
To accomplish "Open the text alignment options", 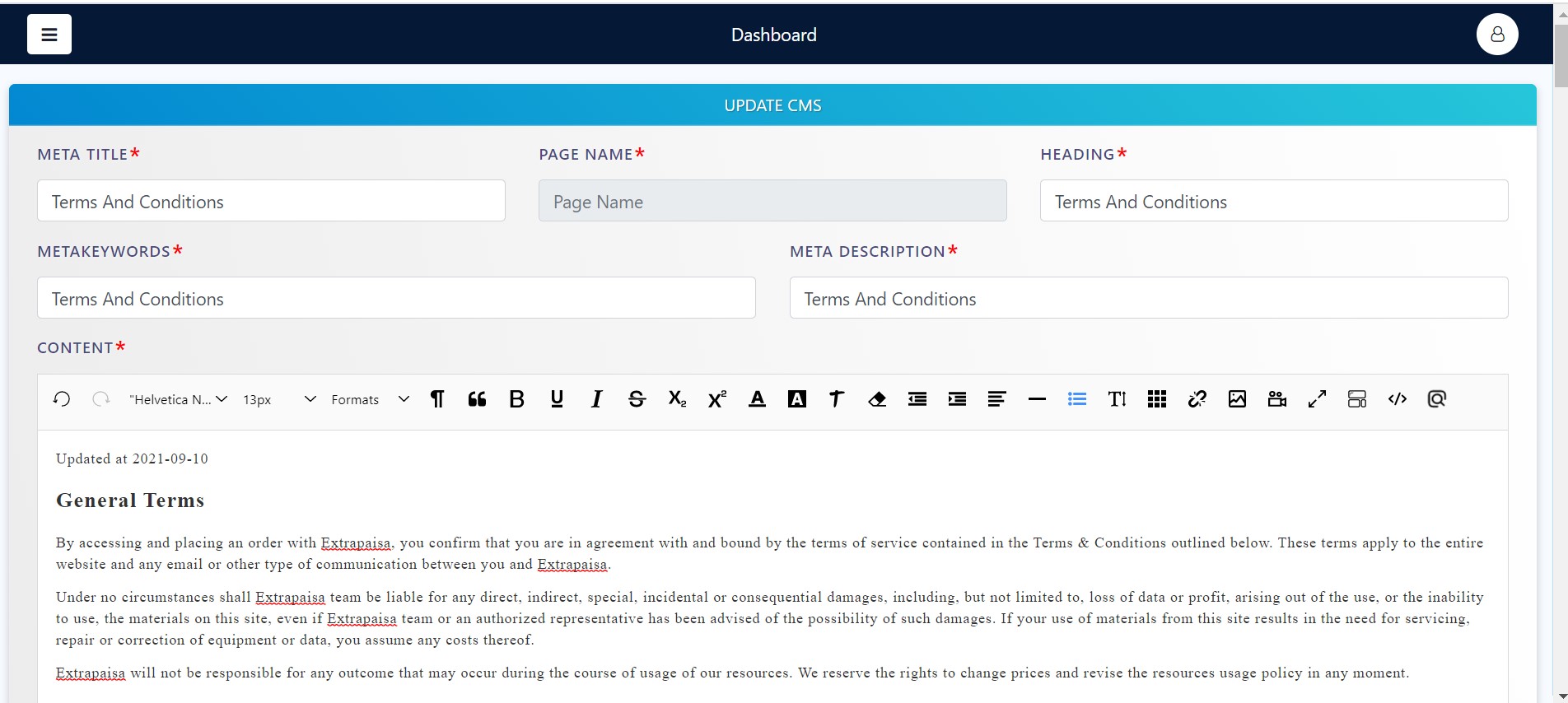I will click(997, 399).
